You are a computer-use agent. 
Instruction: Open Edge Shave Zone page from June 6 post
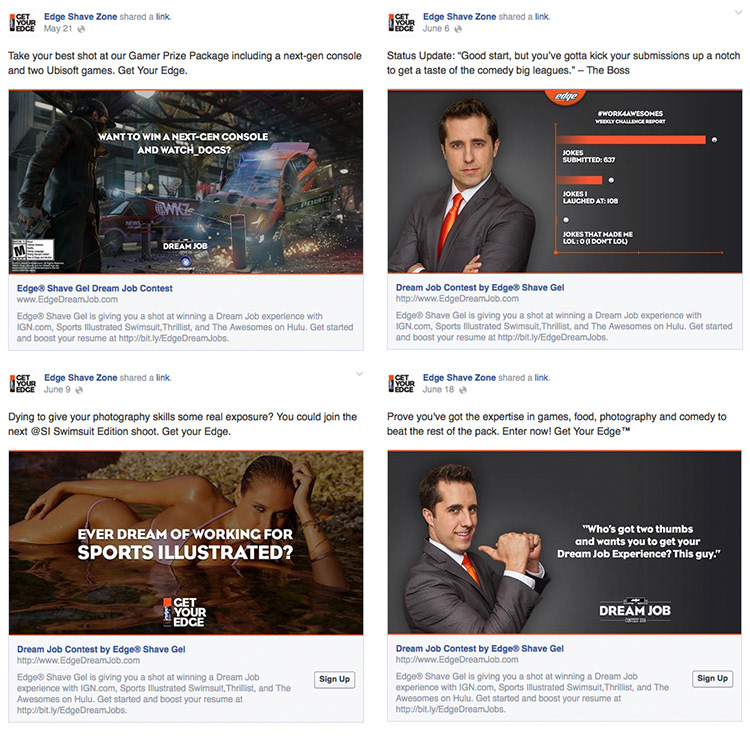459,17
